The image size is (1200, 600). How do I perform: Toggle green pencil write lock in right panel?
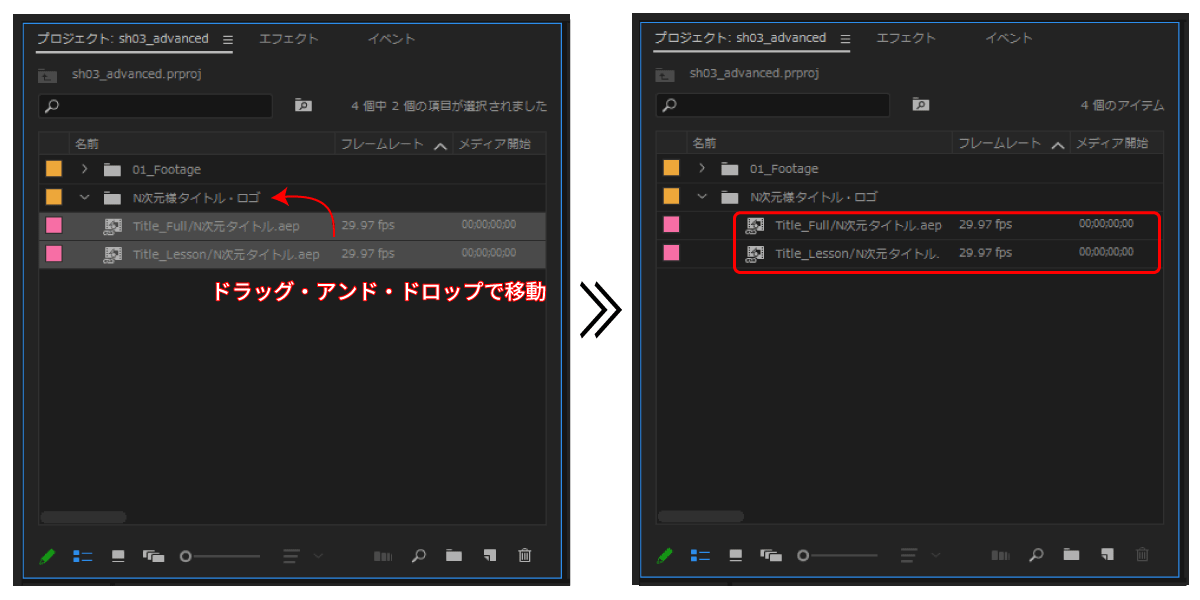(665, 555)
